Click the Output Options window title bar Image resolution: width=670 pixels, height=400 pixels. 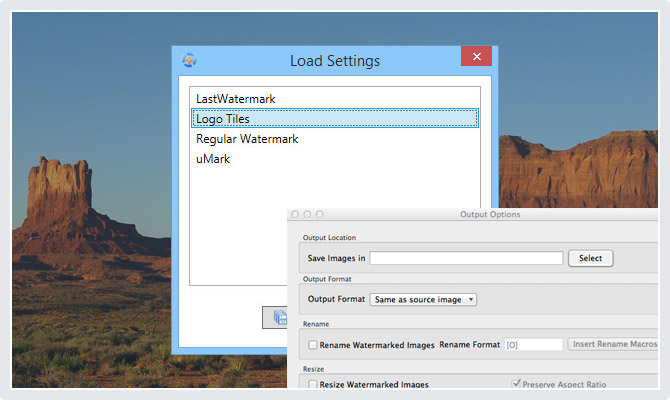(x=489, y=214)
